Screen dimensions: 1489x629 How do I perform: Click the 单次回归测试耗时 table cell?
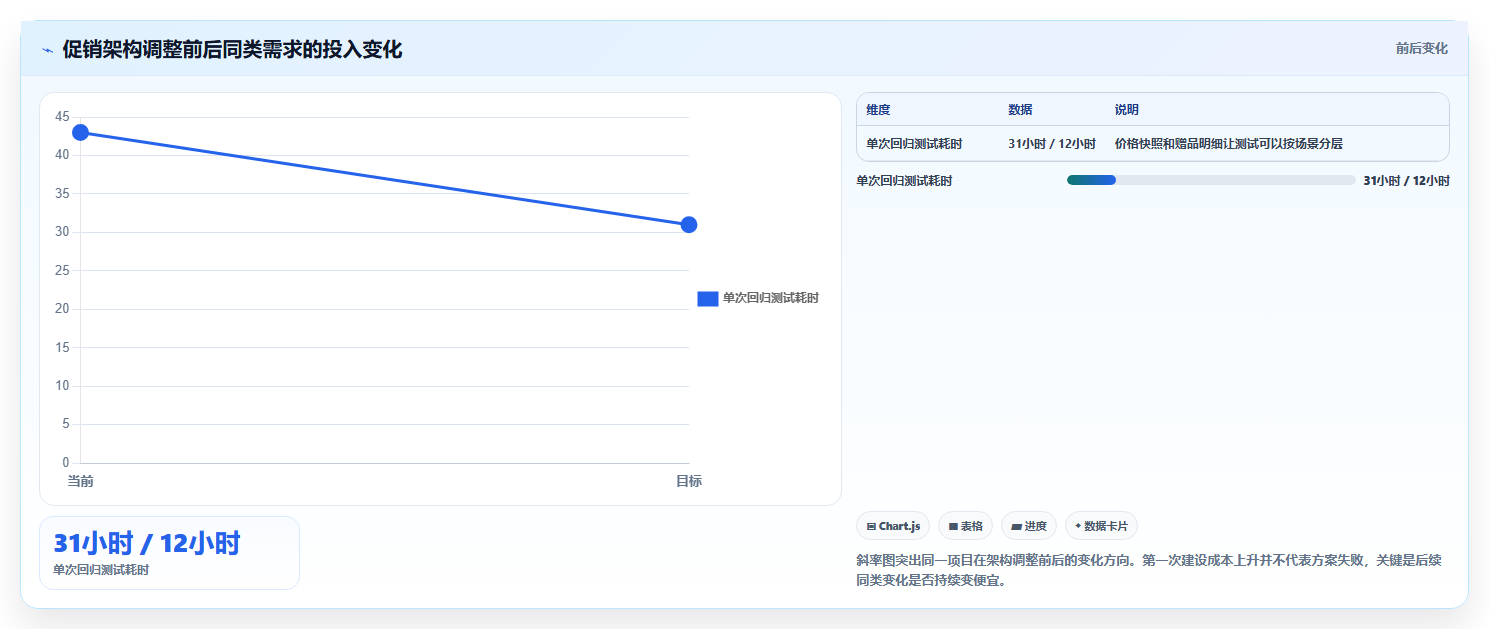click(914, 144)
